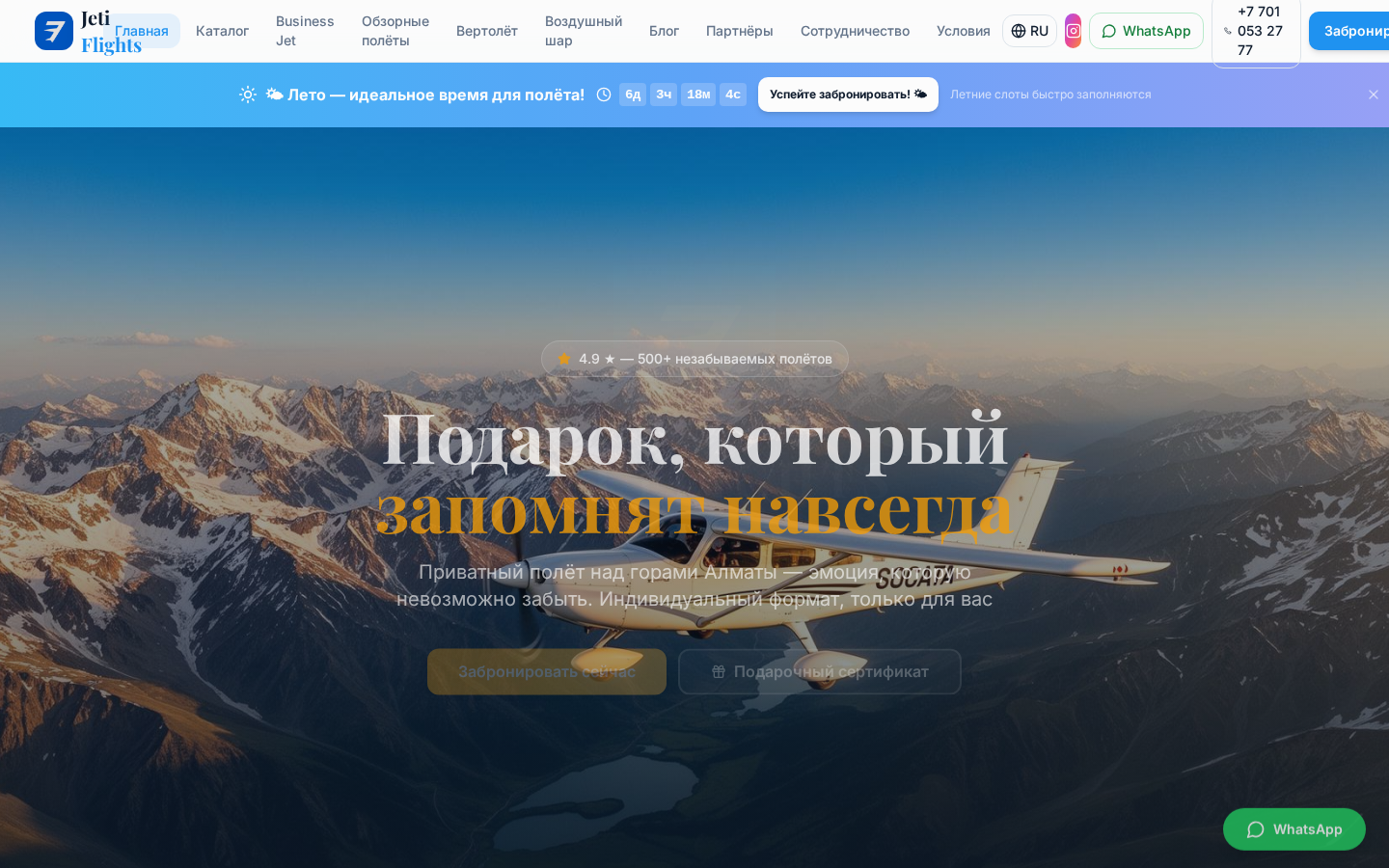
Task: Click the globe language icon
Action: pyautogui.click(x=1018, y=31)
